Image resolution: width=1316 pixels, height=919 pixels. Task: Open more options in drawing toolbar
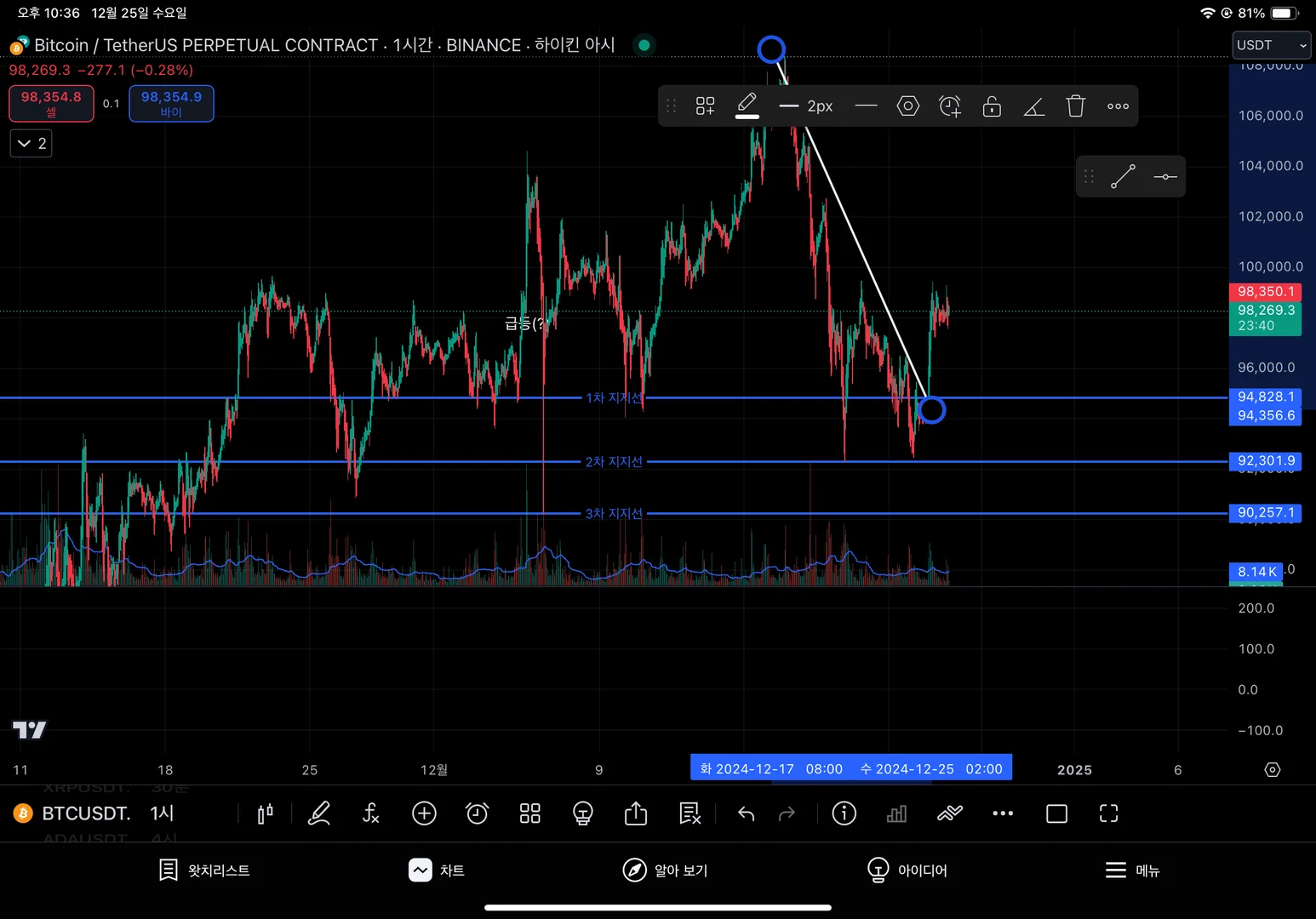(1118, 106)
